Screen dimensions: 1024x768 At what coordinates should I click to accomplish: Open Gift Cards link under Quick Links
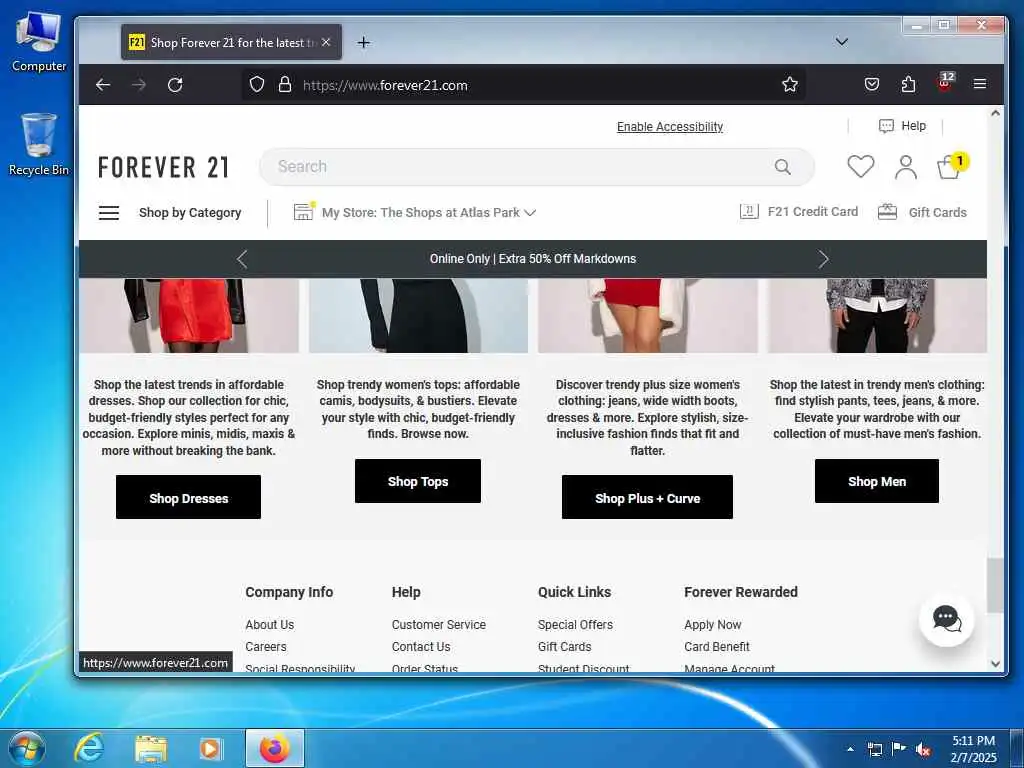click(565, 647)
